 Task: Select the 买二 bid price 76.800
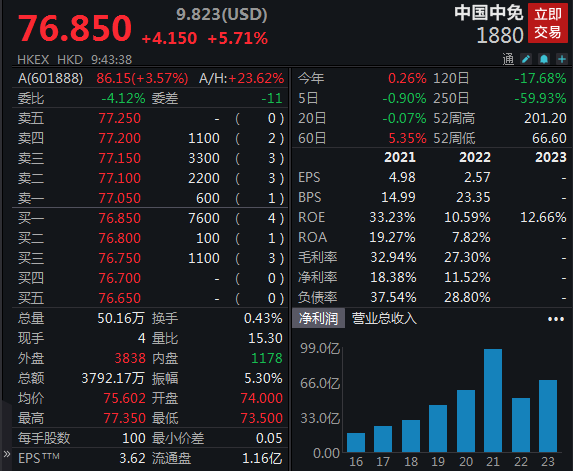pyautogui.click(x=119, y=238)
